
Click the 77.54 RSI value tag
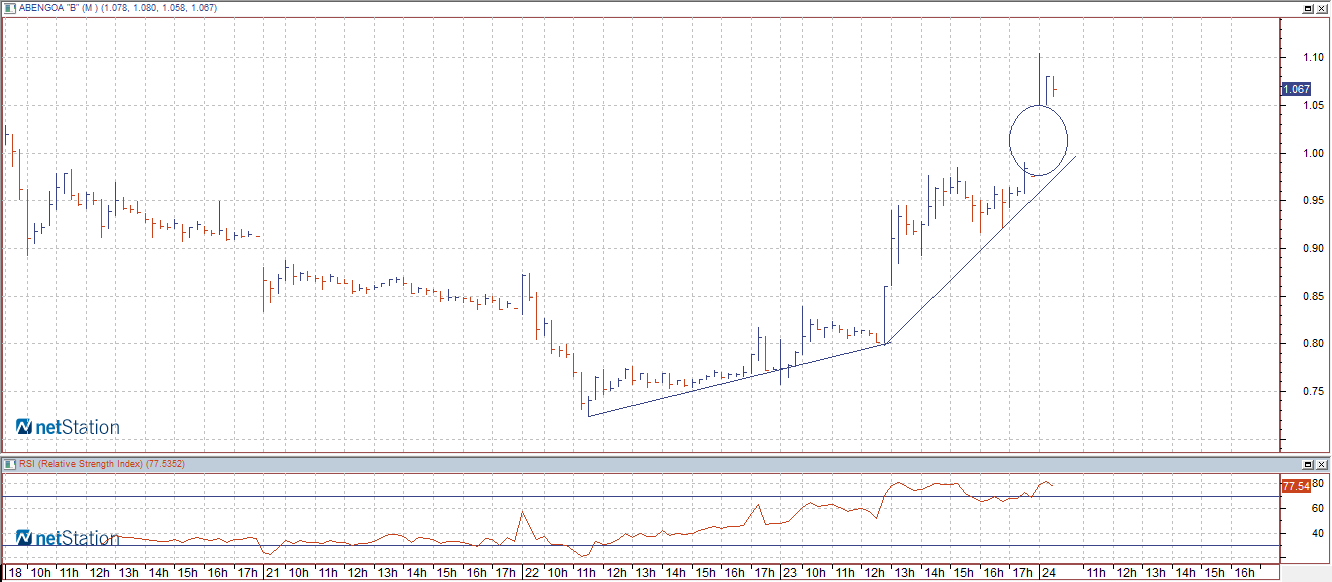[x=1296, y=485]
